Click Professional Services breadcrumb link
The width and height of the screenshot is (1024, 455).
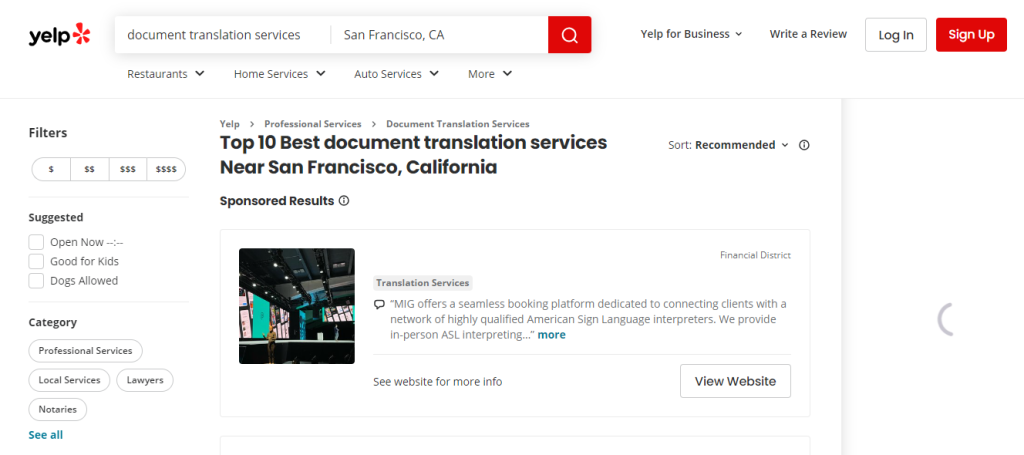313,123
